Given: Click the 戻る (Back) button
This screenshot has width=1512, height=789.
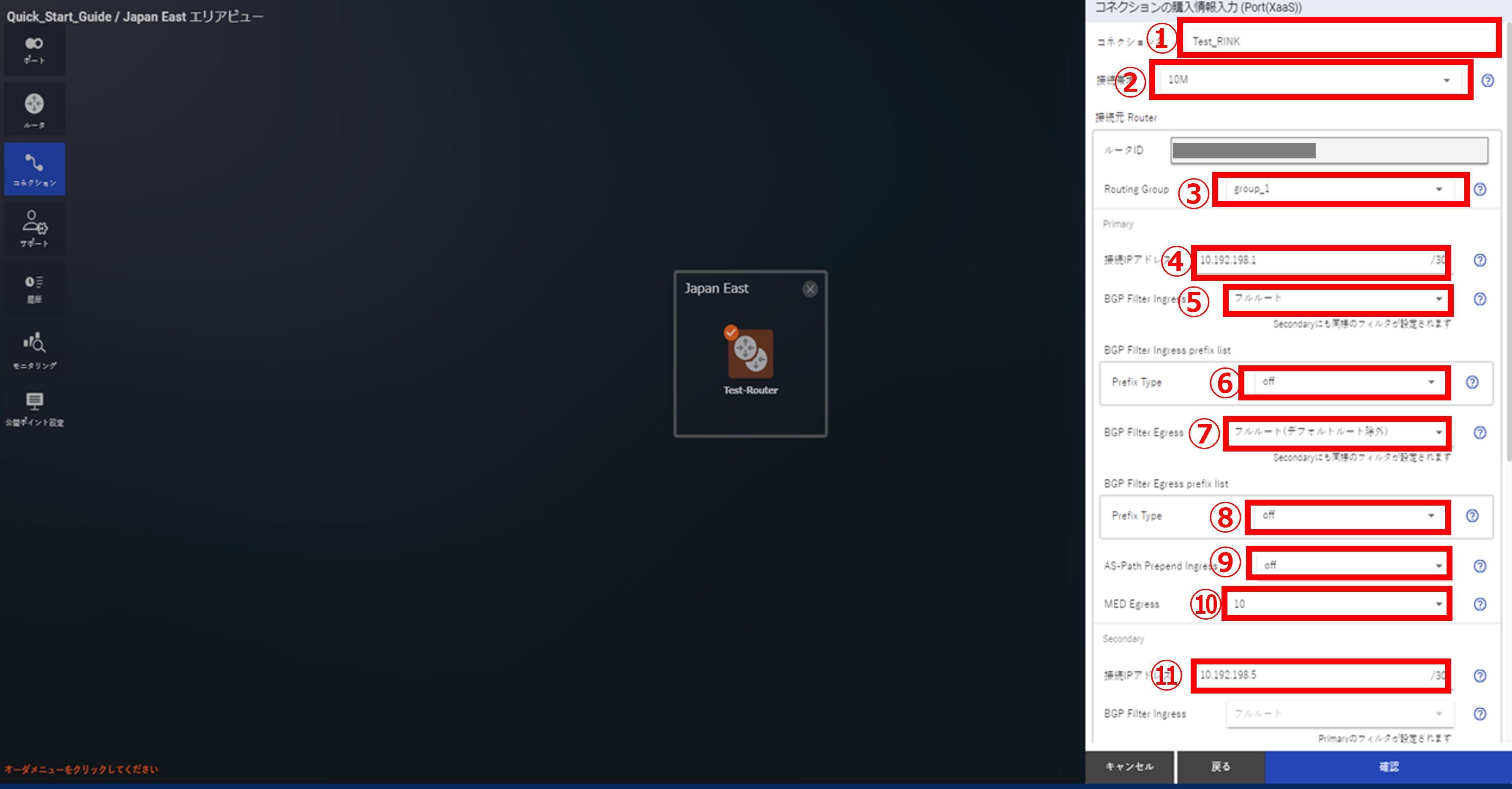Looking at the screenshot, I should 1221,767.
